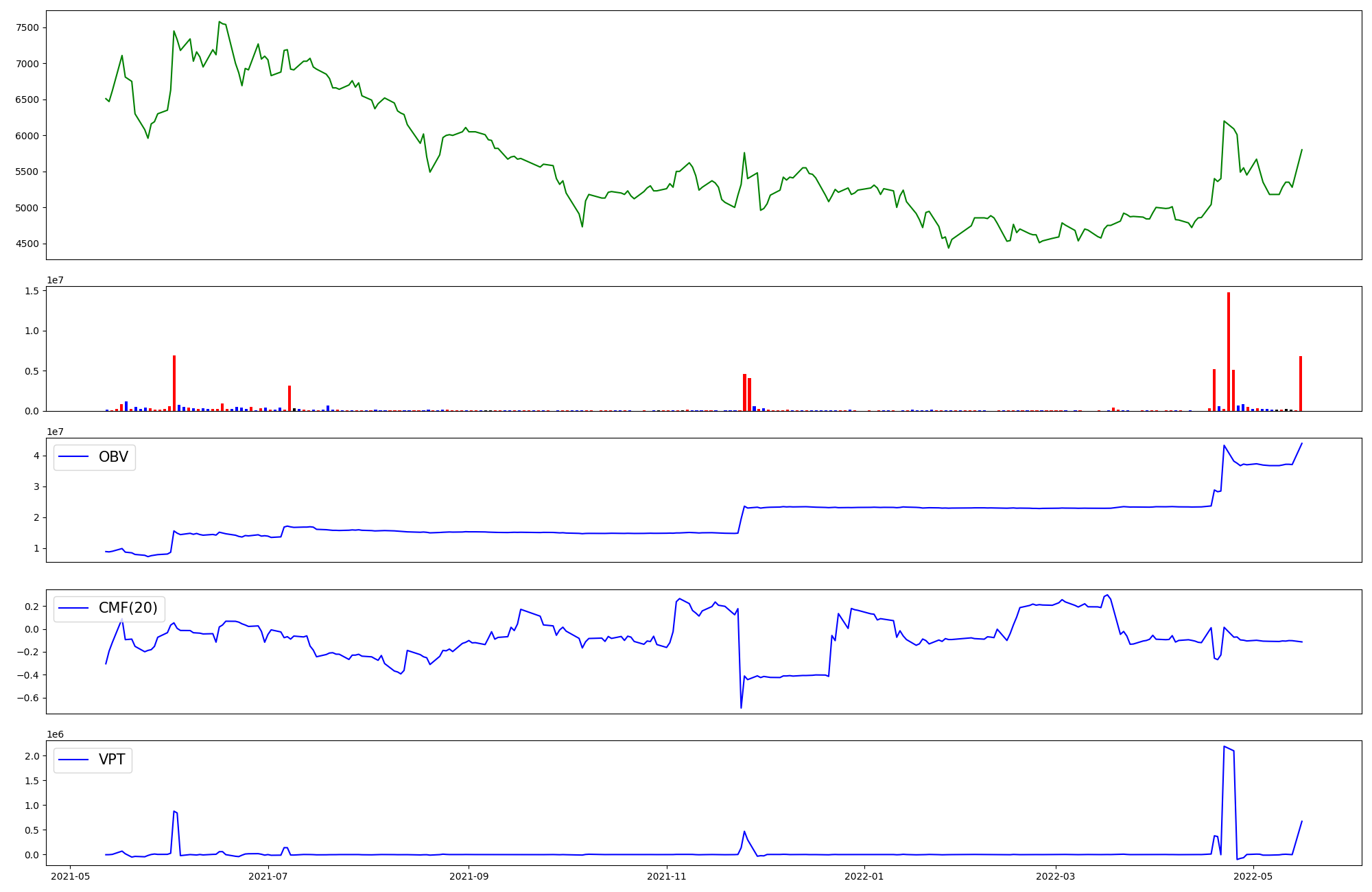Click the 7000 price axis label
The image size is (1372, 892).
click(27, 64)
